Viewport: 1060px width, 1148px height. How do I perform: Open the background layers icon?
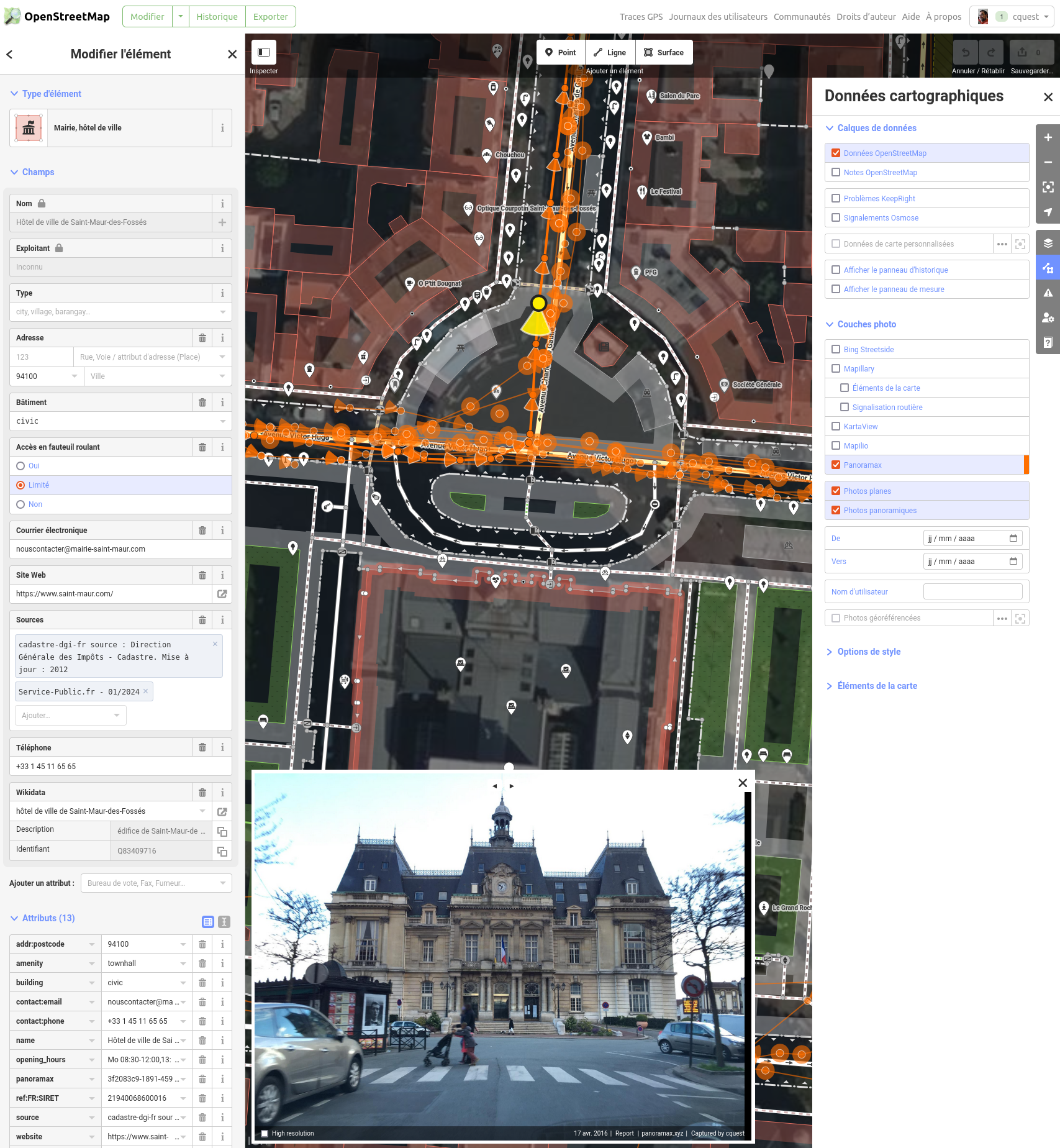point(1048,243)
